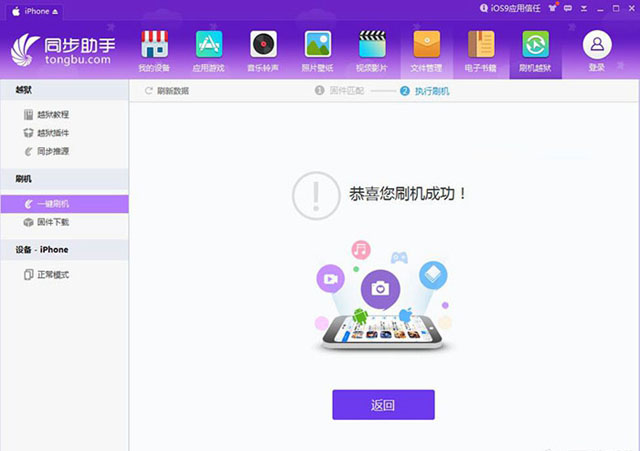The height and width of the screenshot is (451, 640).
Task: Close the Tongbu assistant window
Action: [x=631, y=9]
